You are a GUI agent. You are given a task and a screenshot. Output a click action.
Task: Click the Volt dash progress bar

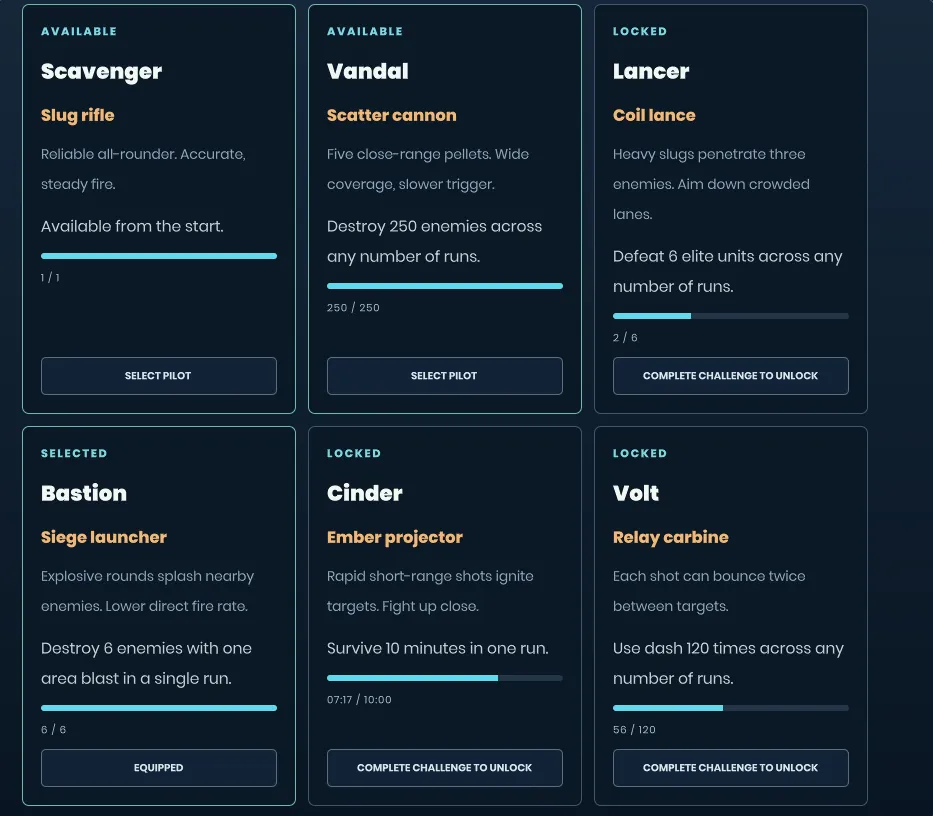pos(731,708)
